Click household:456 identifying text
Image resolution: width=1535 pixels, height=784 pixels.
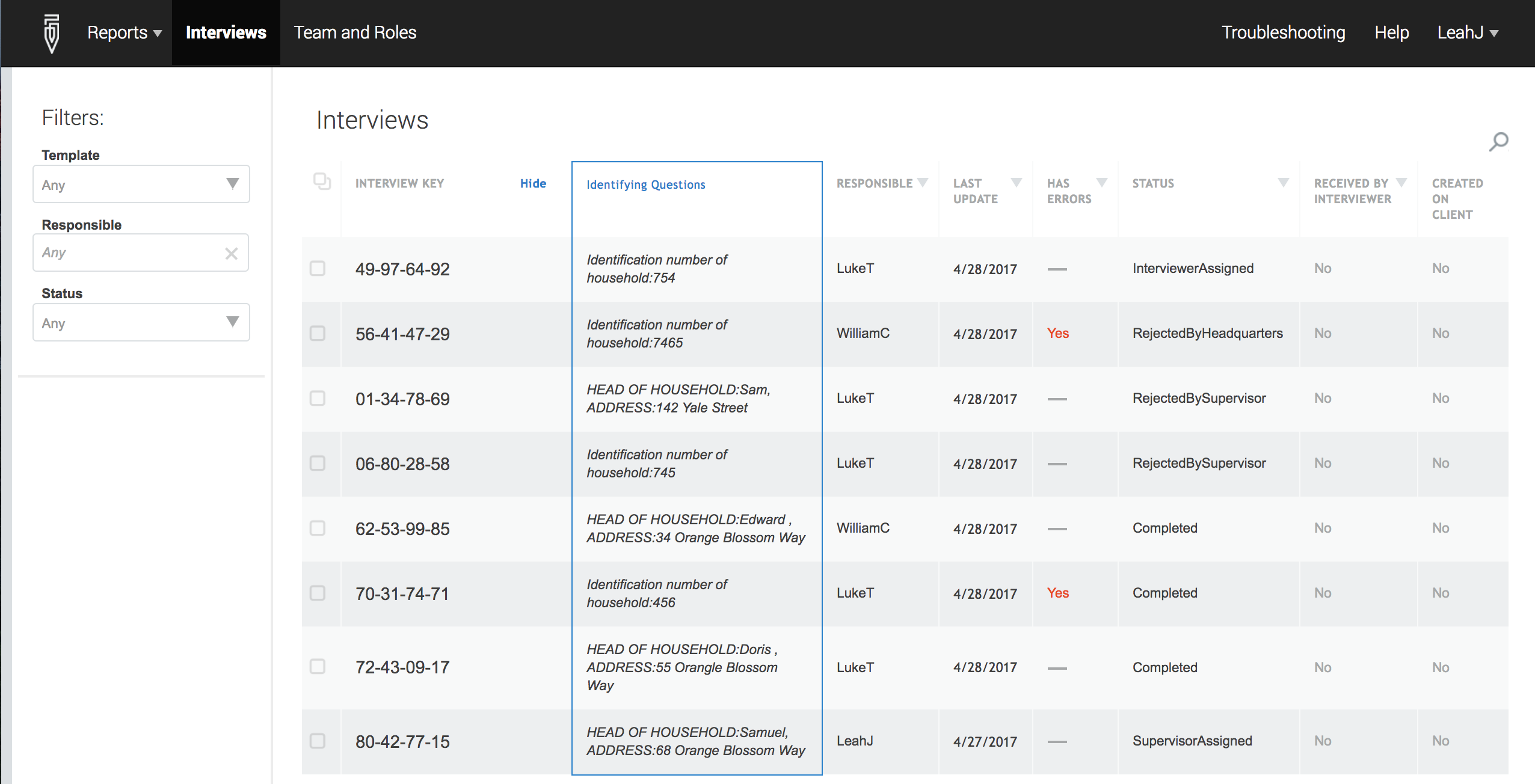coord(631,602)
